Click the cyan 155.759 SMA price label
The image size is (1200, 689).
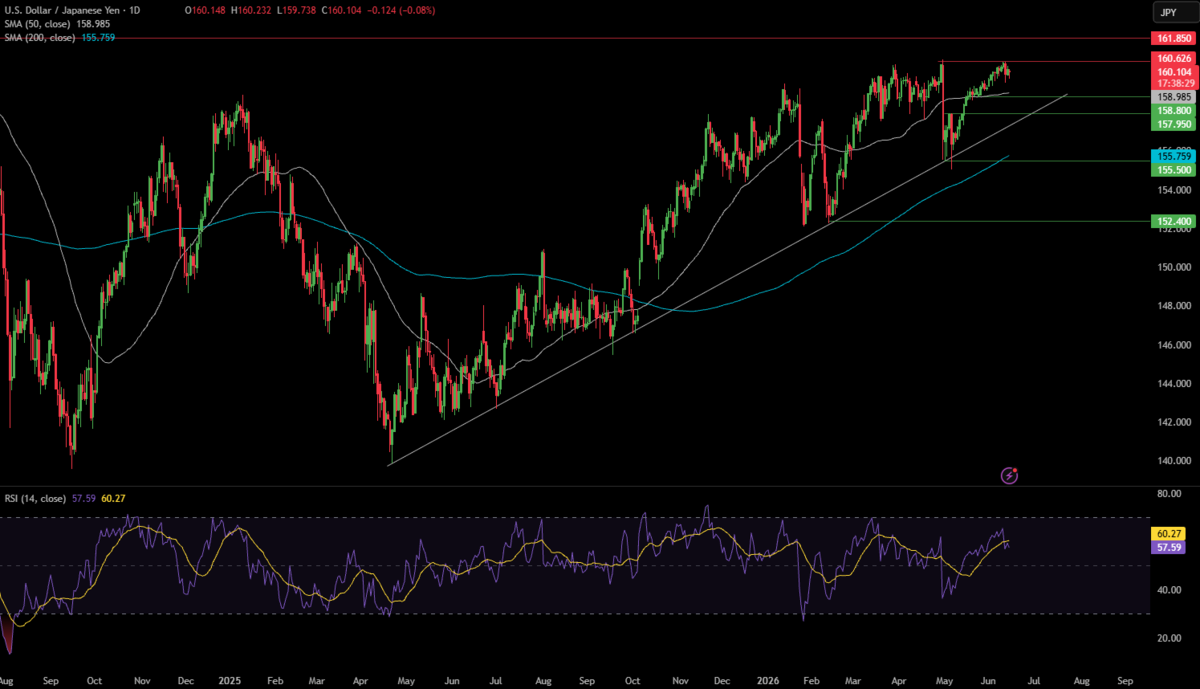1171,157
